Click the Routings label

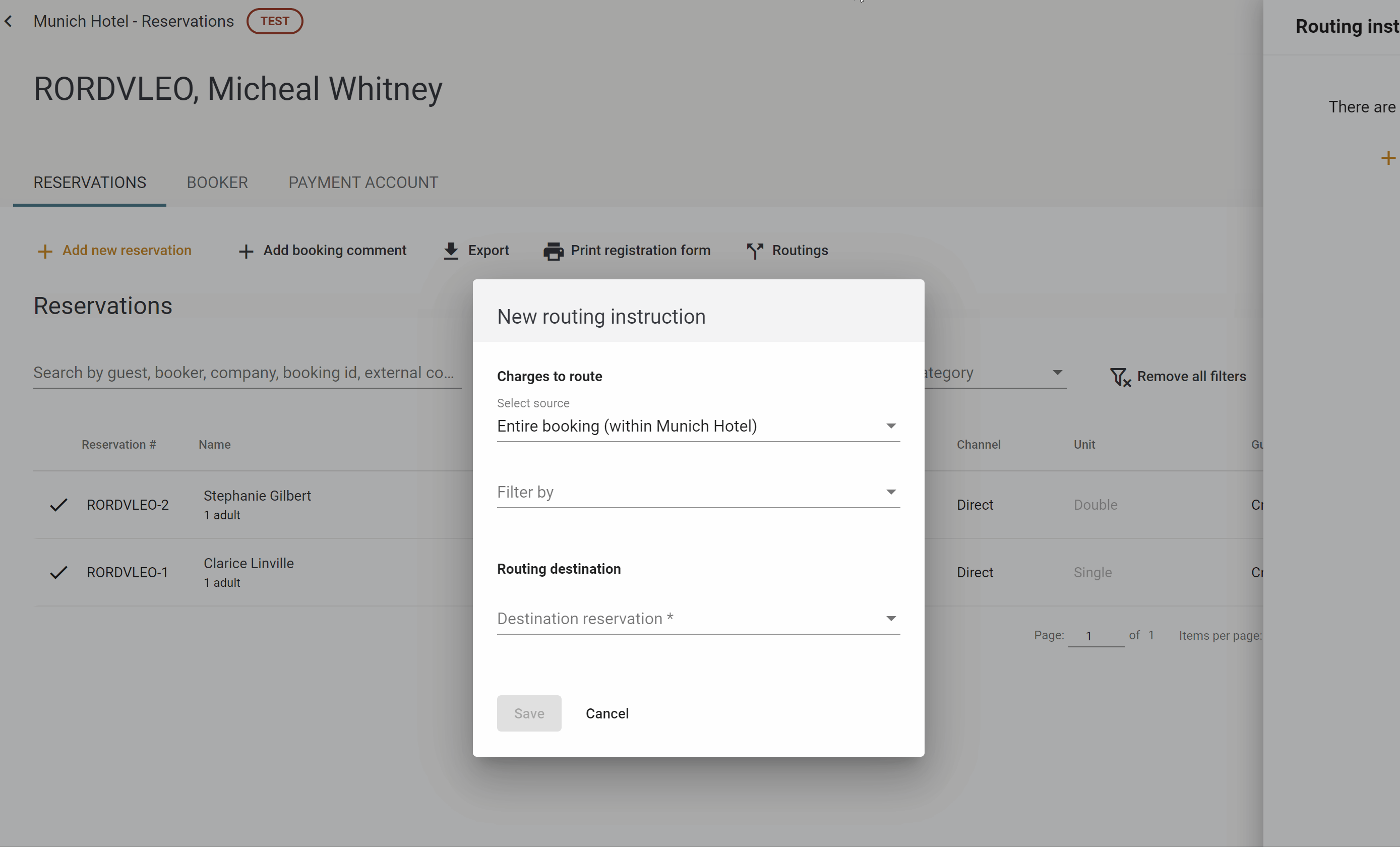800,251
